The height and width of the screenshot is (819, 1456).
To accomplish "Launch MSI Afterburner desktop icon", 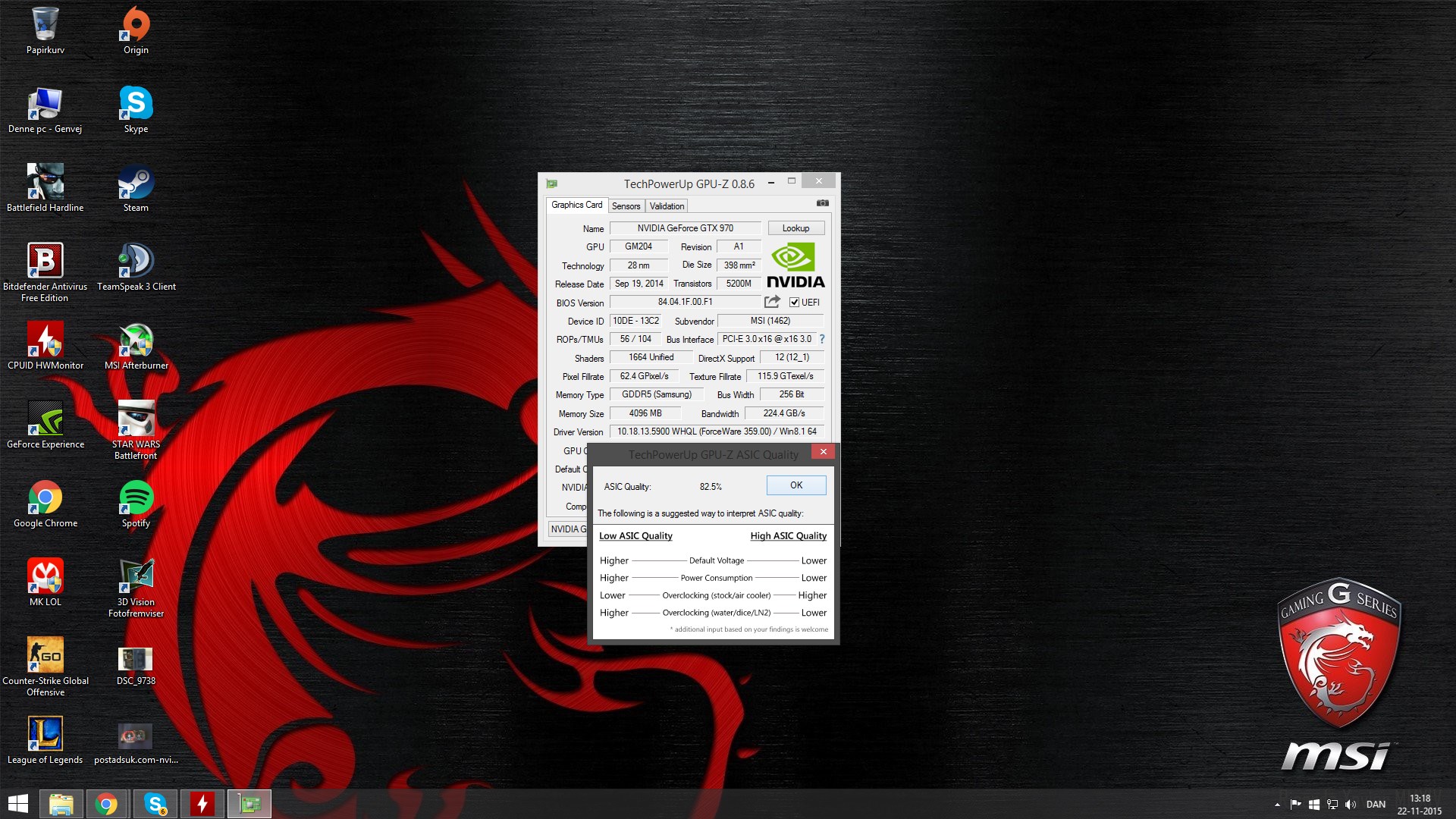I will coord(136,346).
